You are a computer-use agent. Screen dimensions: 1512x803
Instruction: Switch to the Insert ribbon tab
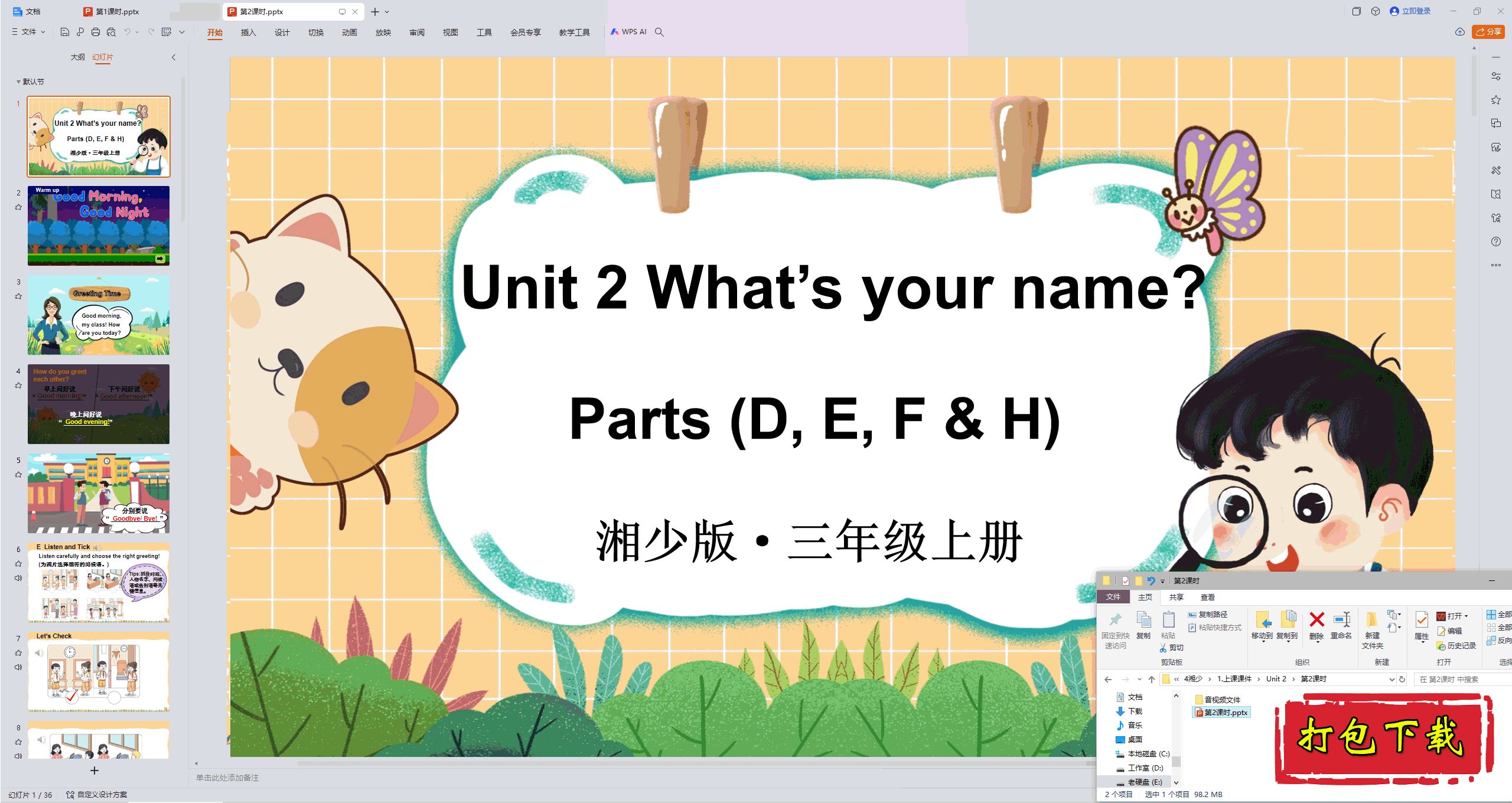tap(248, 32)
